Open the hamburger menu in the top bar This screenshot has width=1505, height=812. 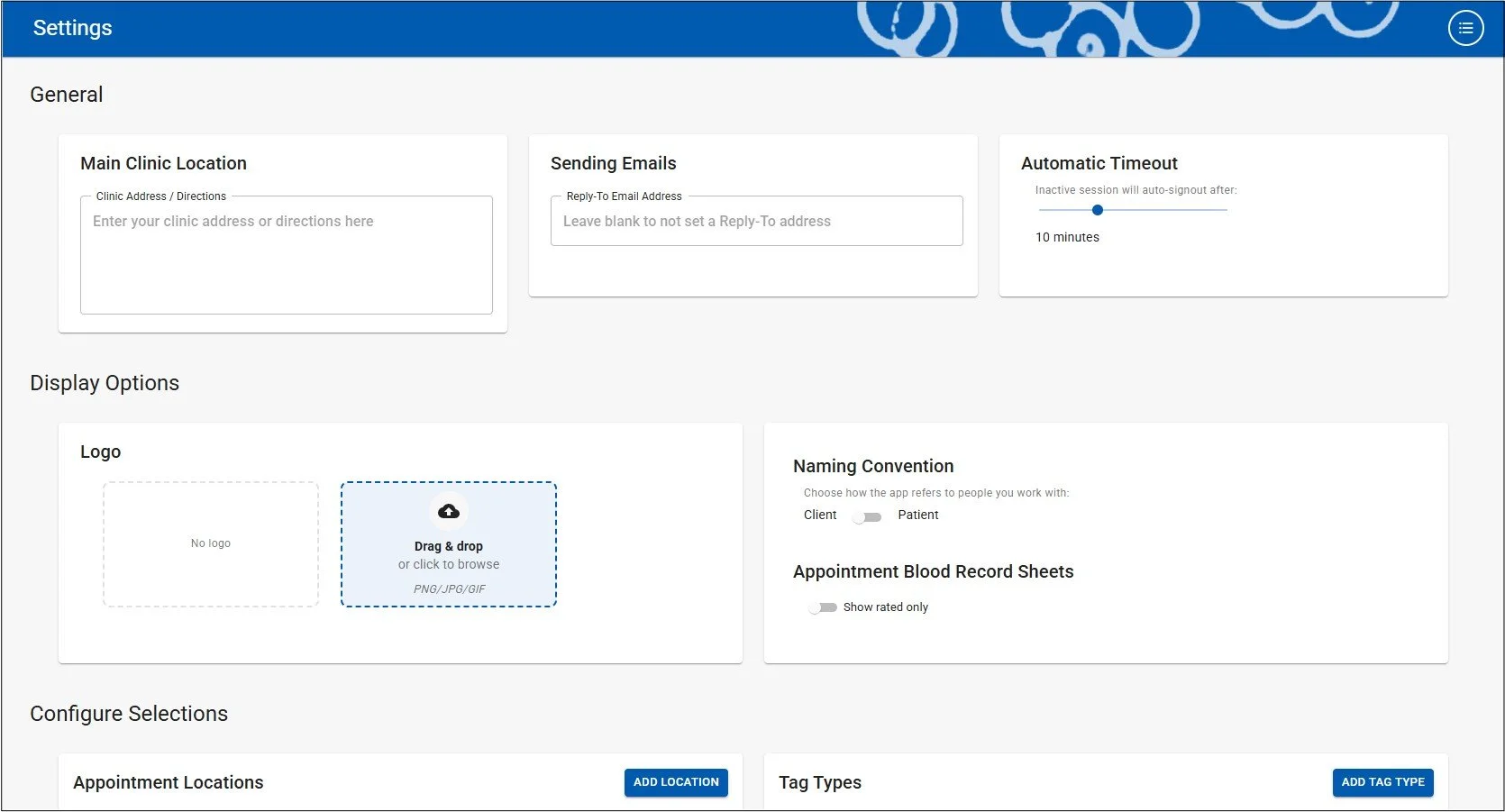point(1465,28)
